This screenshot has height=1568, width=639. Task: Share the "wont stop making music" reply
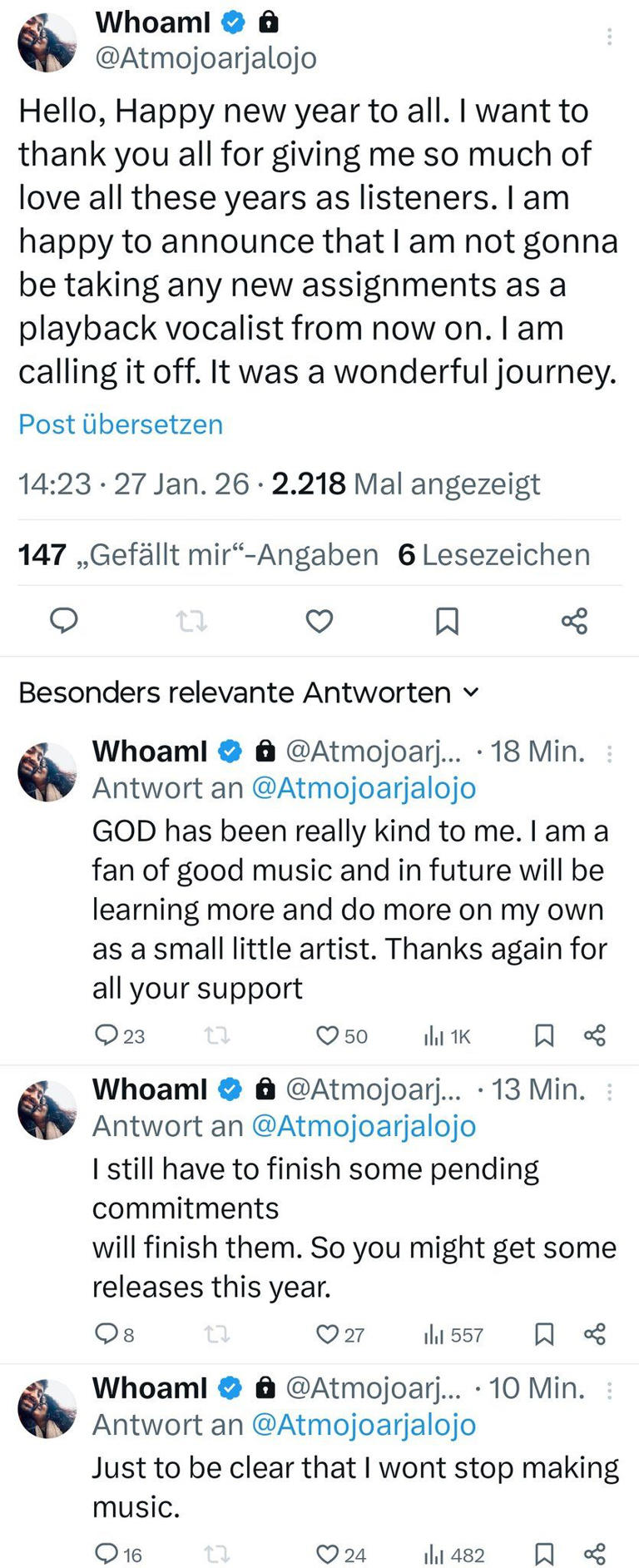(x=595, y=1554)
